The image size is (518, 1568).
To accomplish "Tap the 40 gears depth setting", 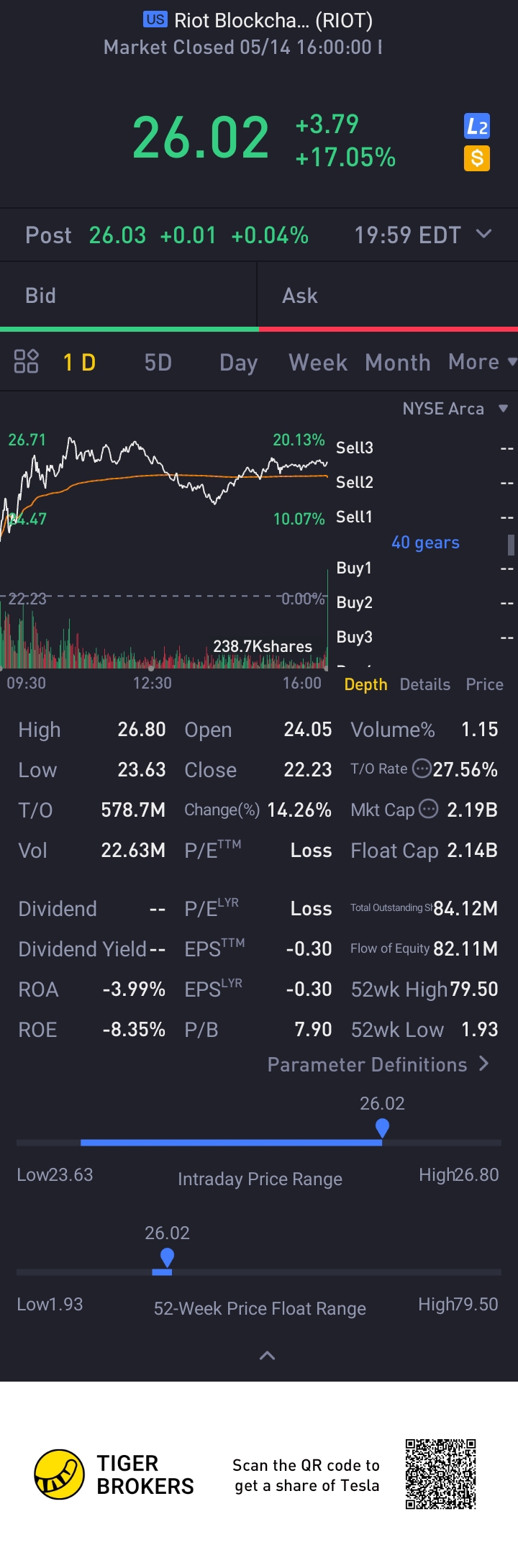I will coord(425,543).
